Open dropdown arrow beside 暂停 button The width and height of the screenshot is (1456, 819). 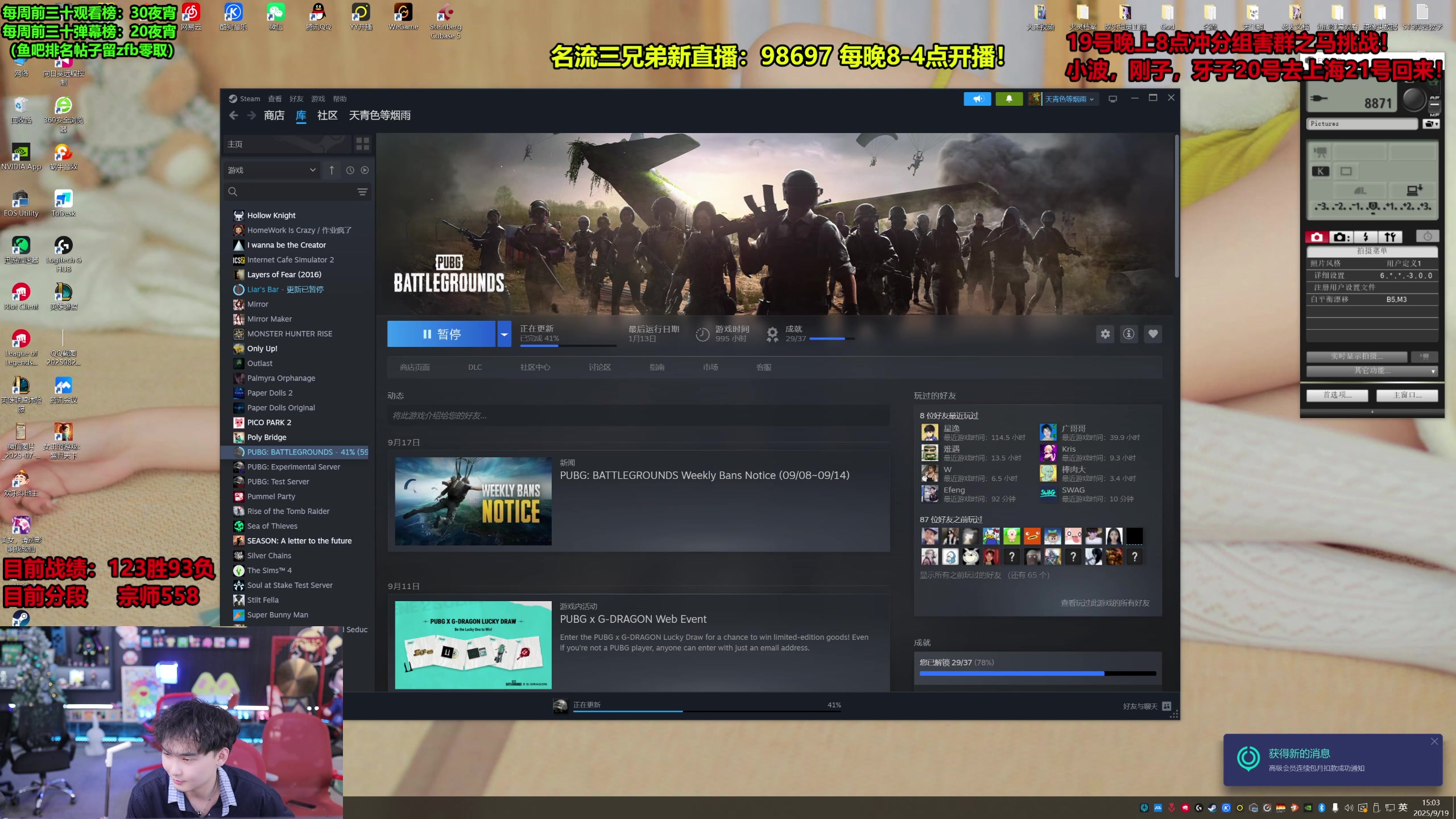coord(504,334)
